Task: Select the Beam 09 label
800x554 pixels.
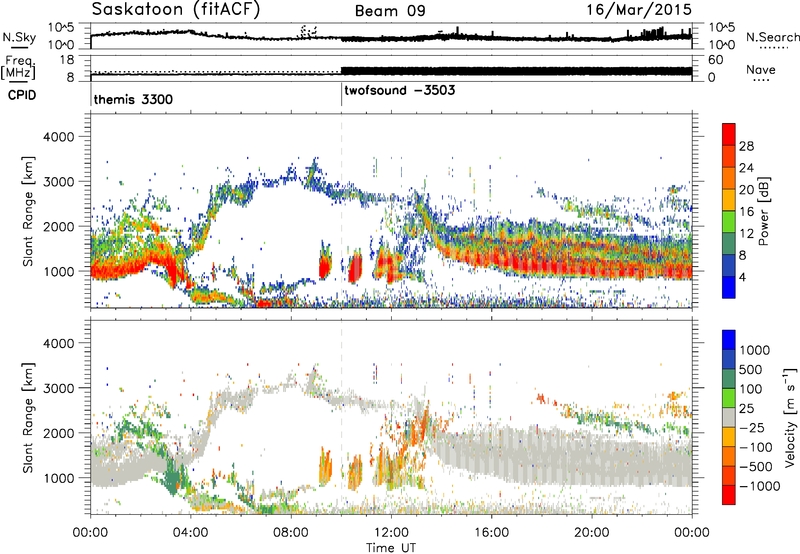Action: (390, 11)
